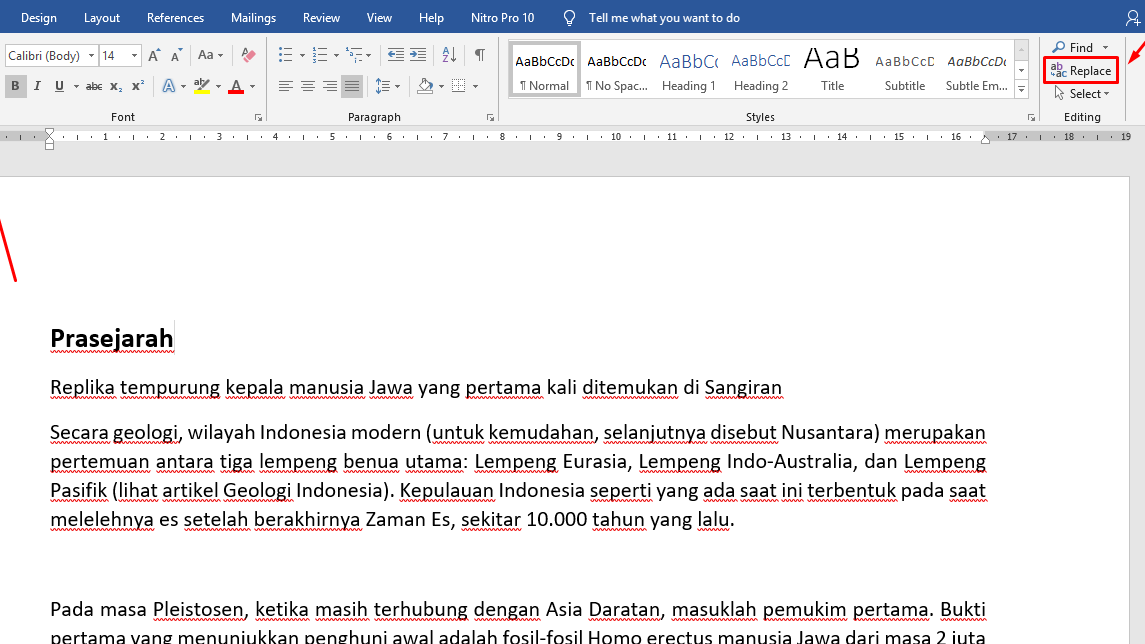This screenshot has height=644, width=1145.
Task: Open the View tab
Action: click(x=379, y=18)
